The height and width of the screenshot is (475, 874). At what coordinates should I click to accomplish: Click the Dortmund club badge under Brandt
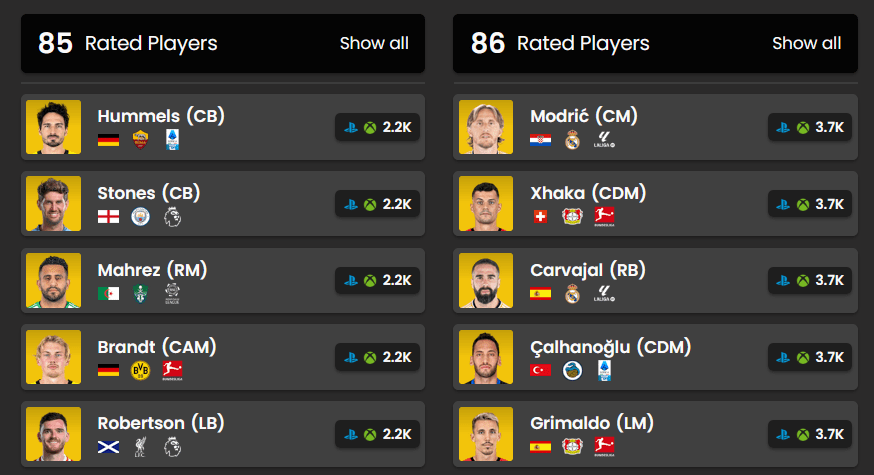(x=140, y=370)
